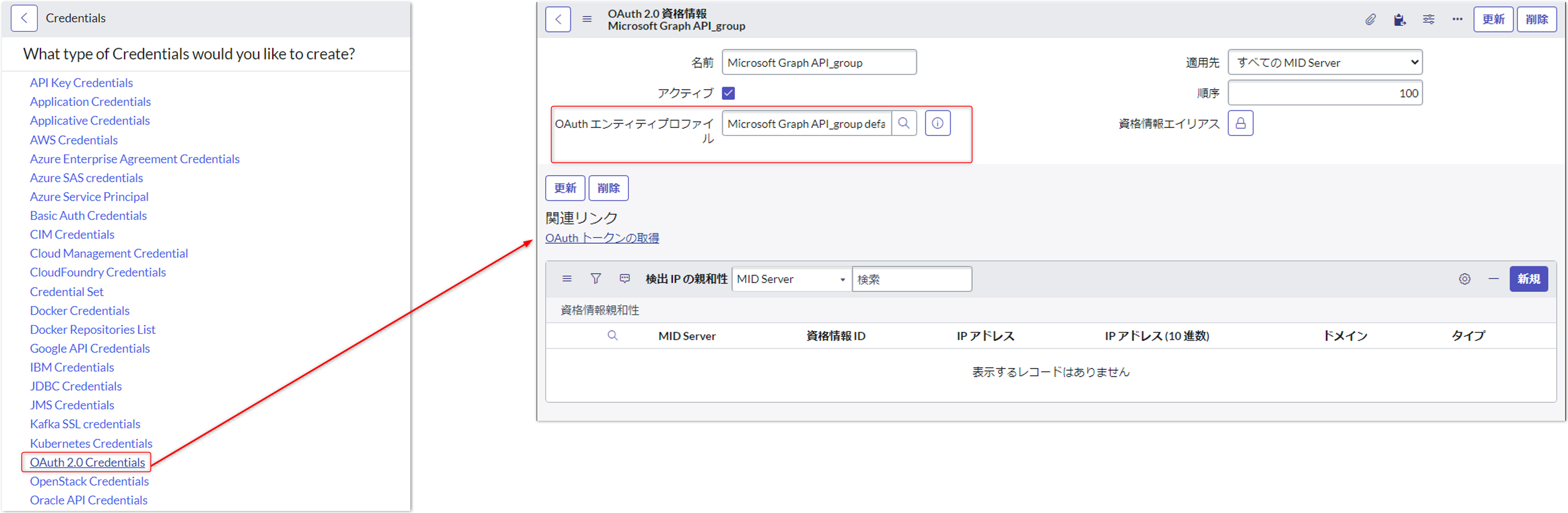
Task: Open the related list hamburger menu
Action: pos(566,279)
